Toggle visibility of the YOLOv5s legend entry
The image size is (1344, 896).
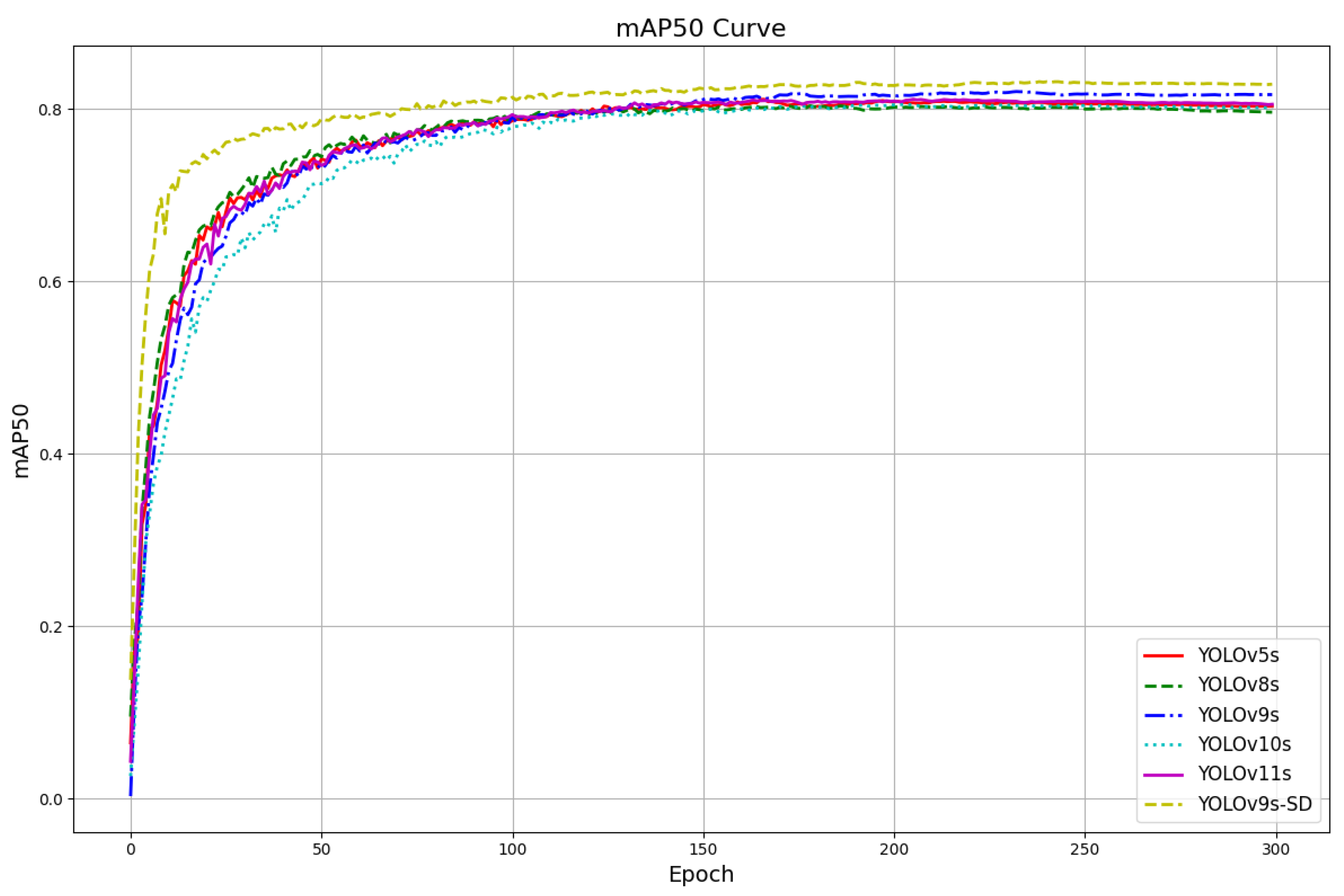[x=1238, y=656]
